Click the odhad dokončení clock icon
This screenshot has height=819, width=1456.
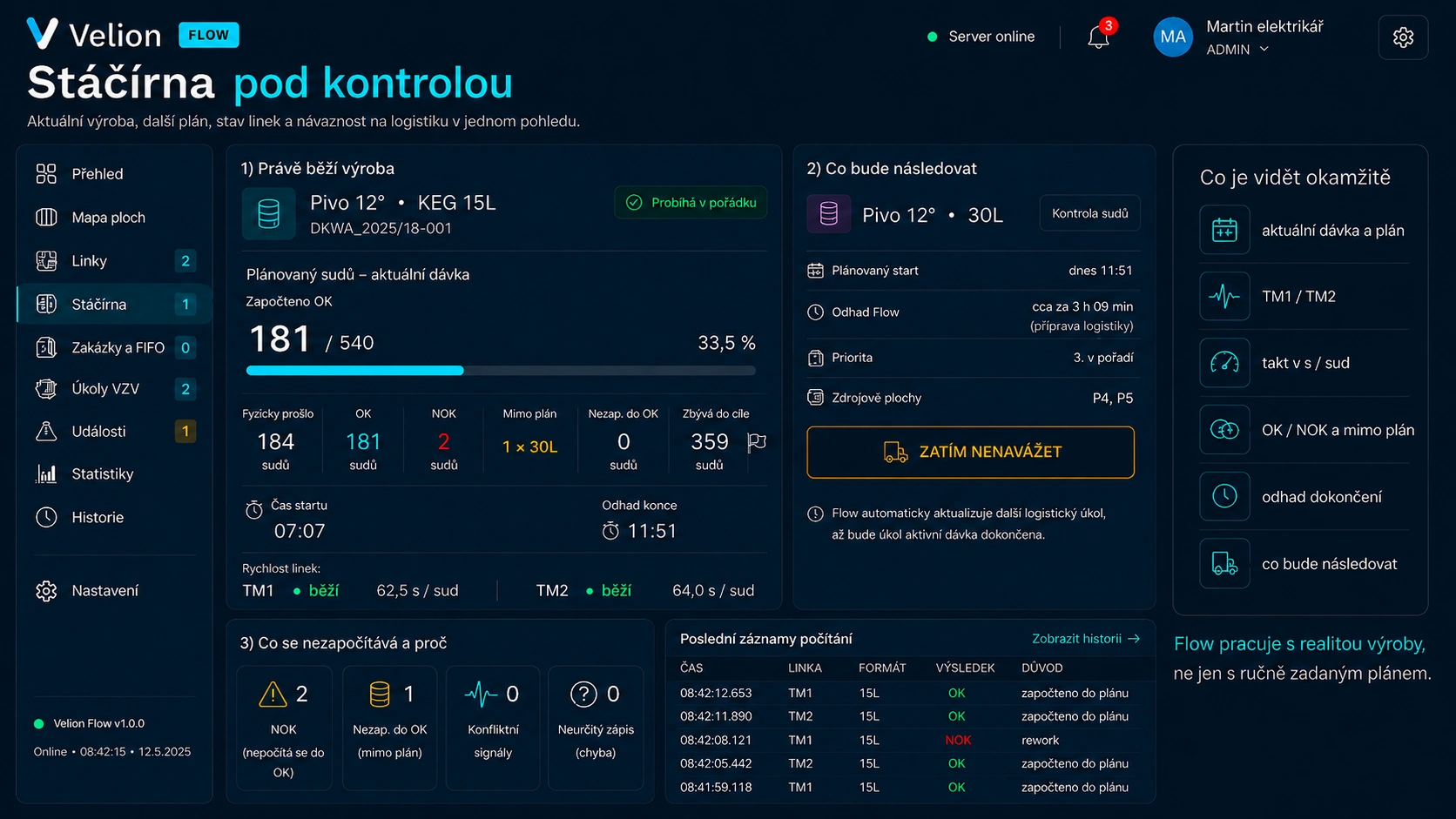[x=1224, y=497]
